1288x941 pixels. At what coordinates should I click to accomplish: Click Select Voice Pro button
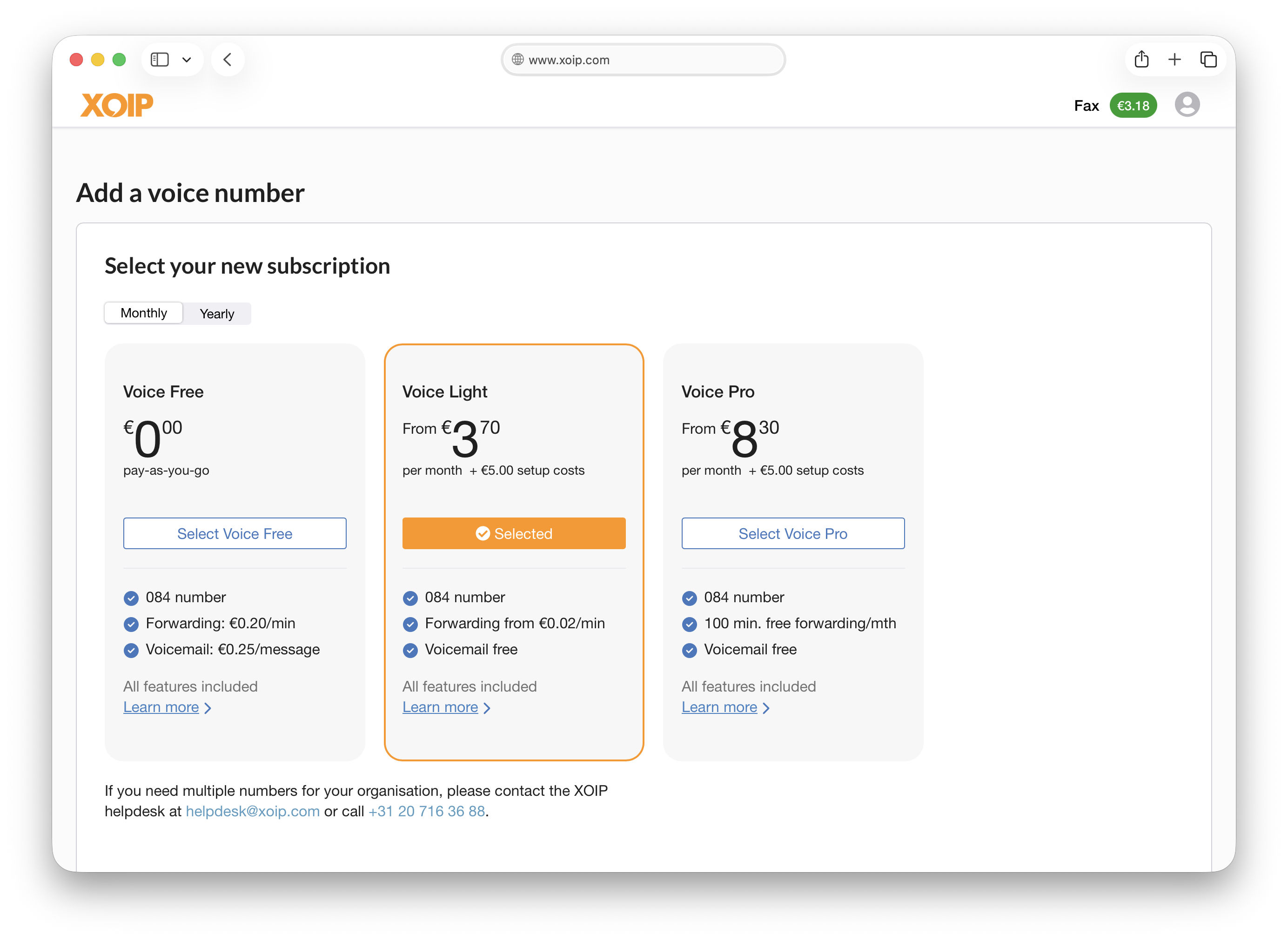coord(792,533)
